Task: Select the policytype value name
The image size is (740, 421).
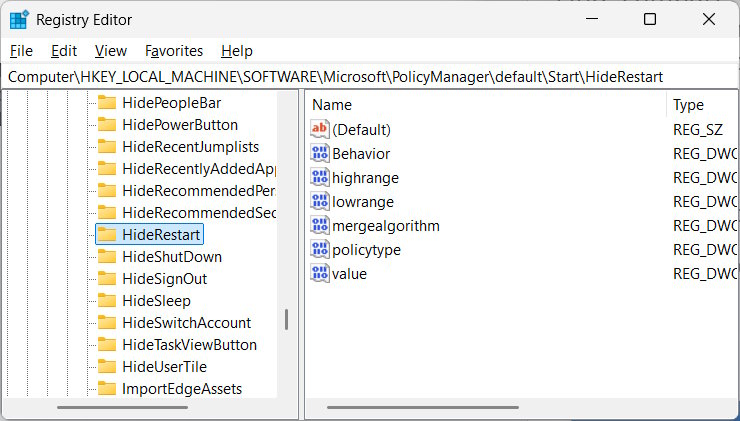Action: tap(366, 250)
